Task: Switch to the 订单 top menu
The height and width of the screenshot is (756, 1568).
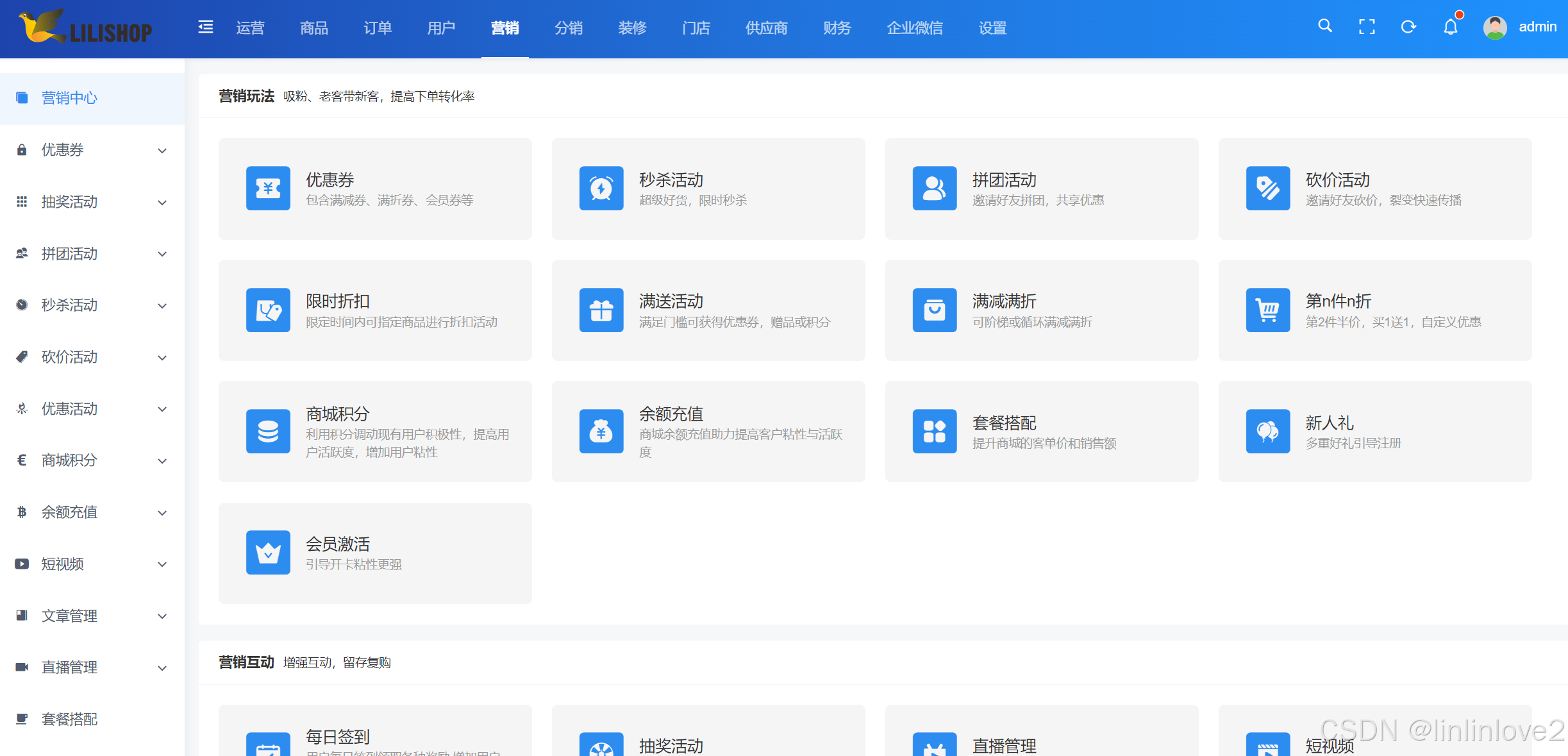Action: (378, 28)
